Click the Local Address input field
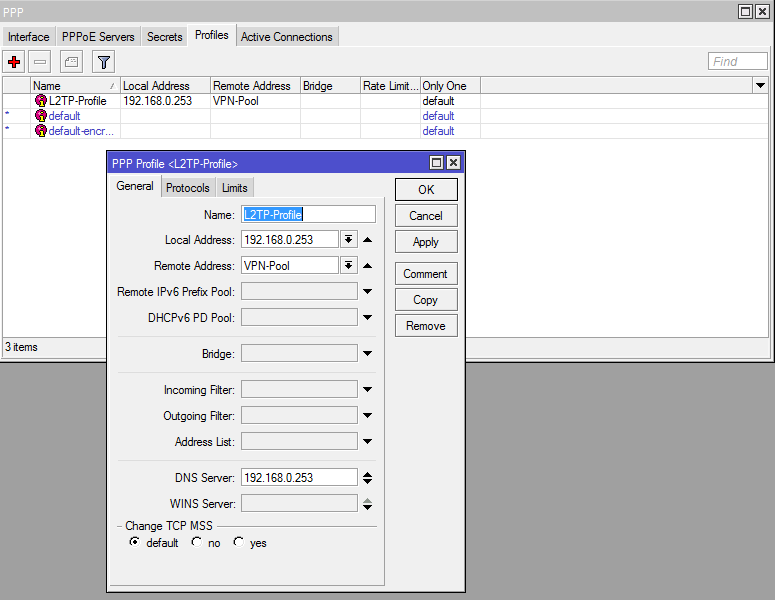 click(x=290, y=240)
